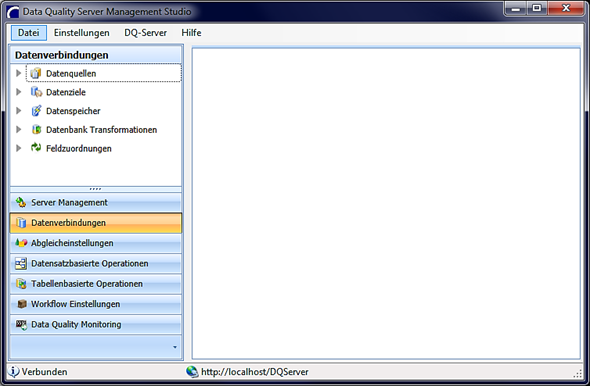Viewport: 590px width, 386px height.
Task: Expand the Datenziele tree node
Action: pyautogui.click(x=18, y=92)
